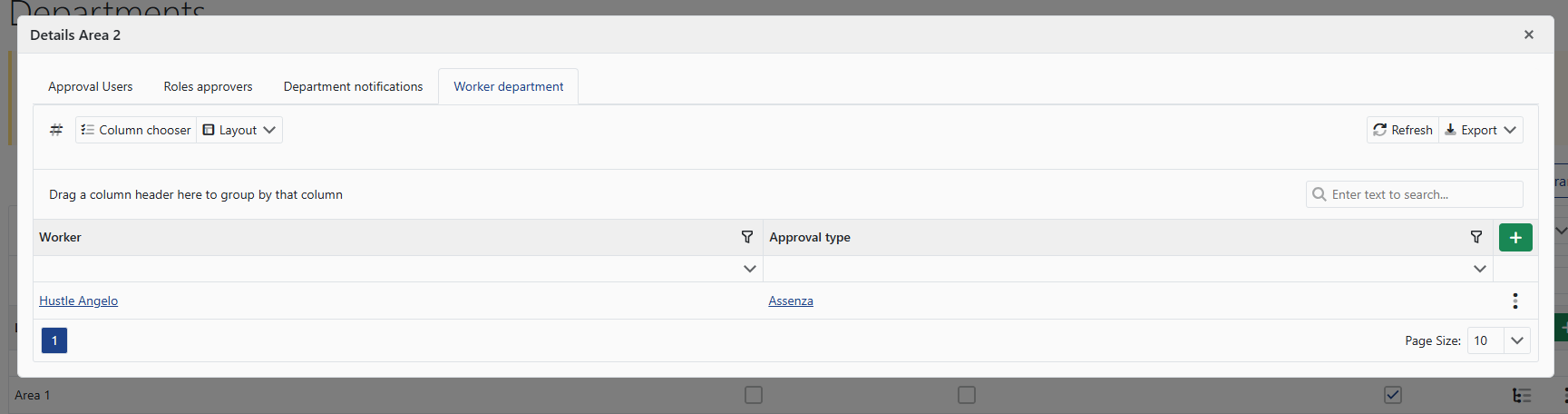Refresh the worker department grid

coord(1402,130)
